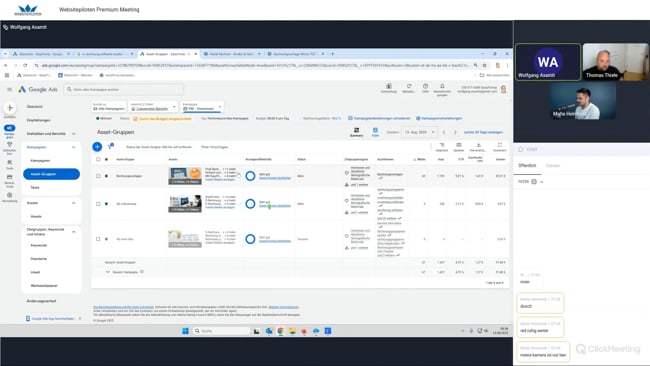Open the File Explorer icon in taskbar

click(292, 331)
